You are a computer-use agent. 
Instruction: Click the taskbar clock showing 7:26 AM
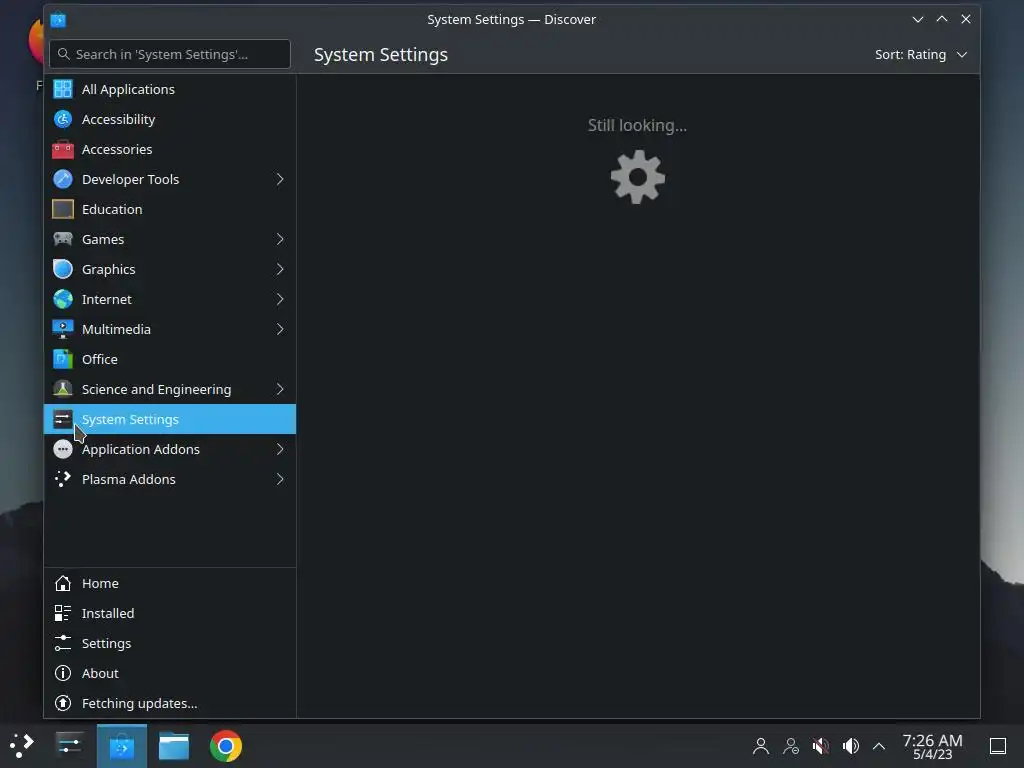932,746
